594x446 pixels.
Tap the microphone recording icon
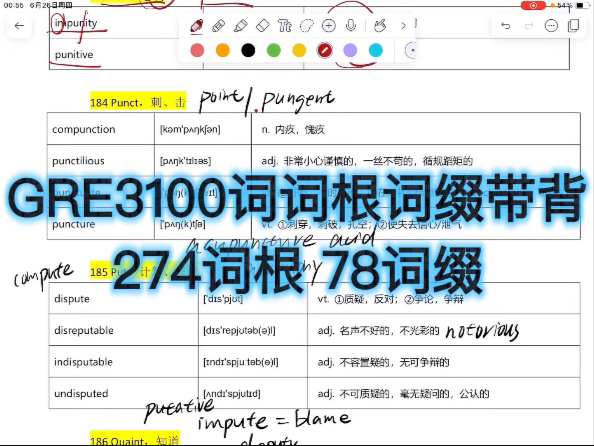[351, 26]
